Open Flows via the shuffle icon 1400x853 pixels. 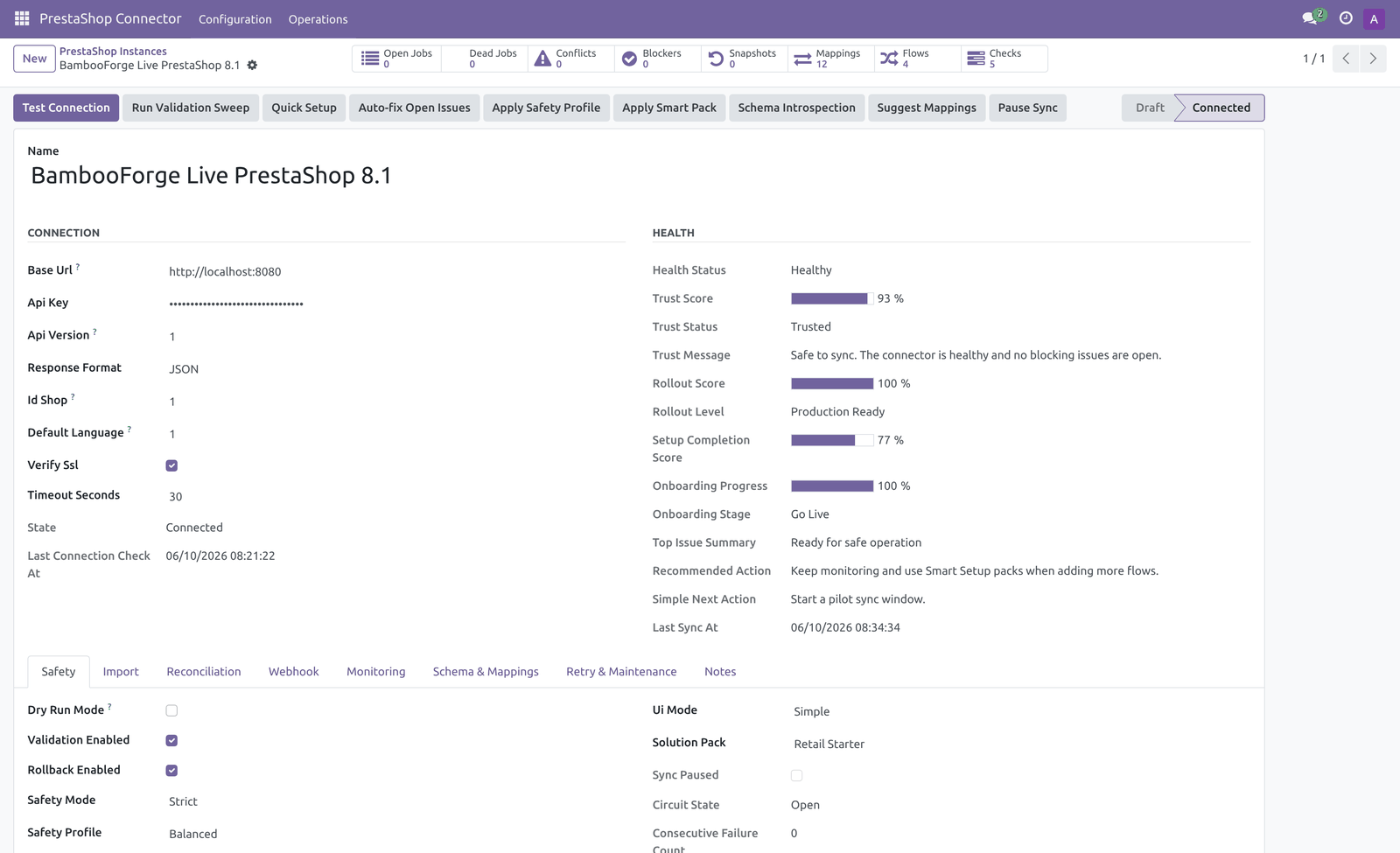point(889,59)
